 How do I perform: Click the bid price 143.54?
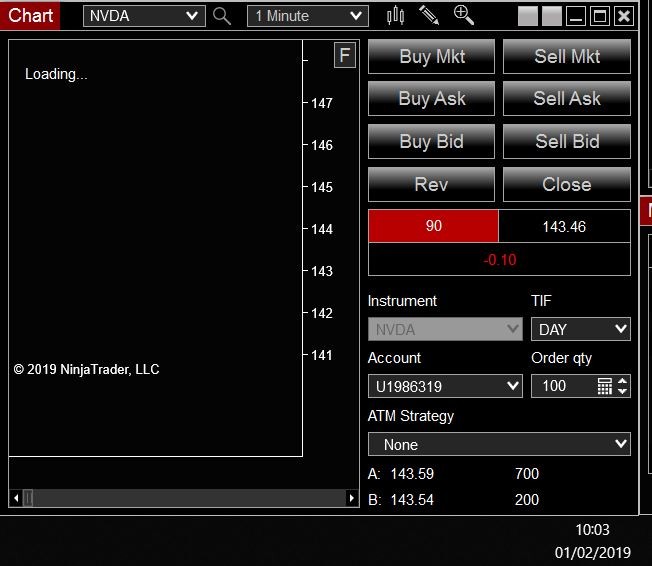click(412, 499)
